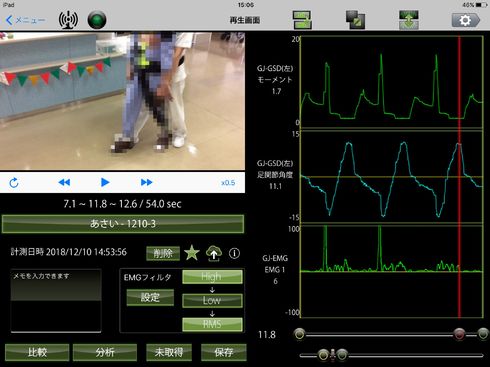Upload record to cloud
This screenshot has height=367, width=490.
(x=214, y=253)
